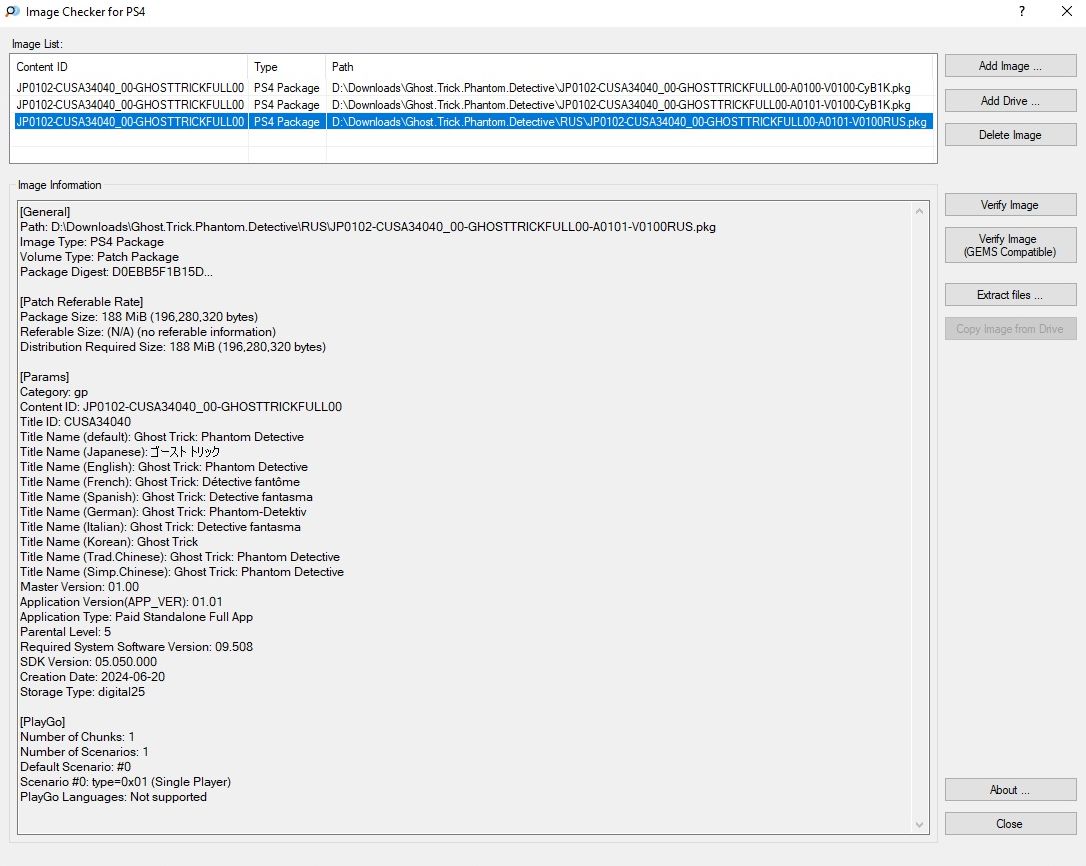Click the Title Name (Japanese) line
Viewport: 1086px width, 866px height.
(120, 452)
